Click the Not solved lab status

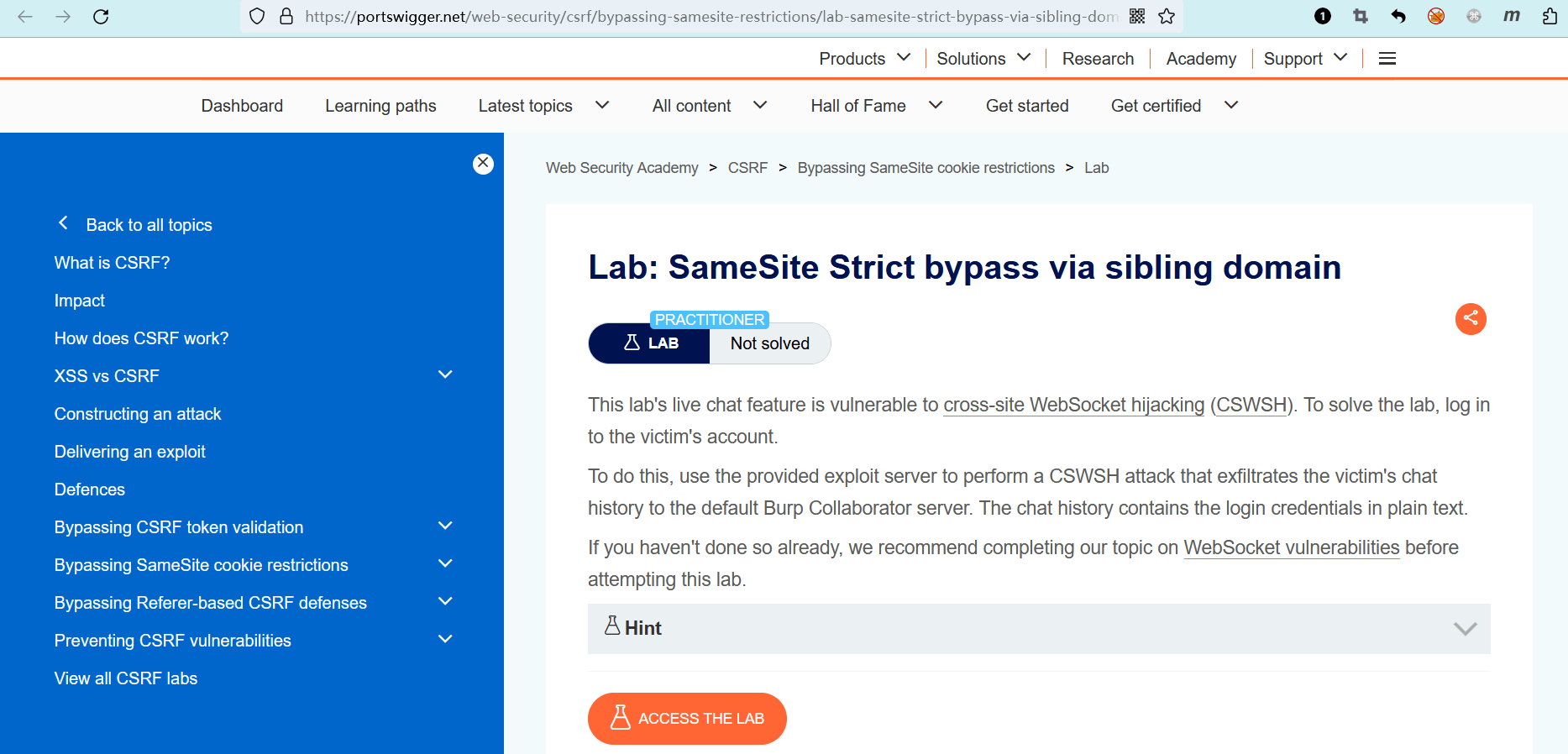coord(769,343)
